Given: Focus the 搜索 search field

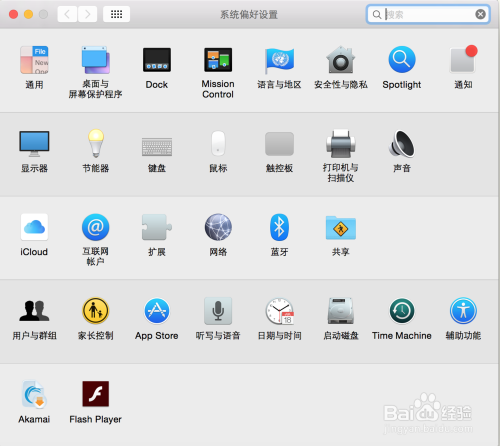Looking at the screenshot, I should point(428,14).
